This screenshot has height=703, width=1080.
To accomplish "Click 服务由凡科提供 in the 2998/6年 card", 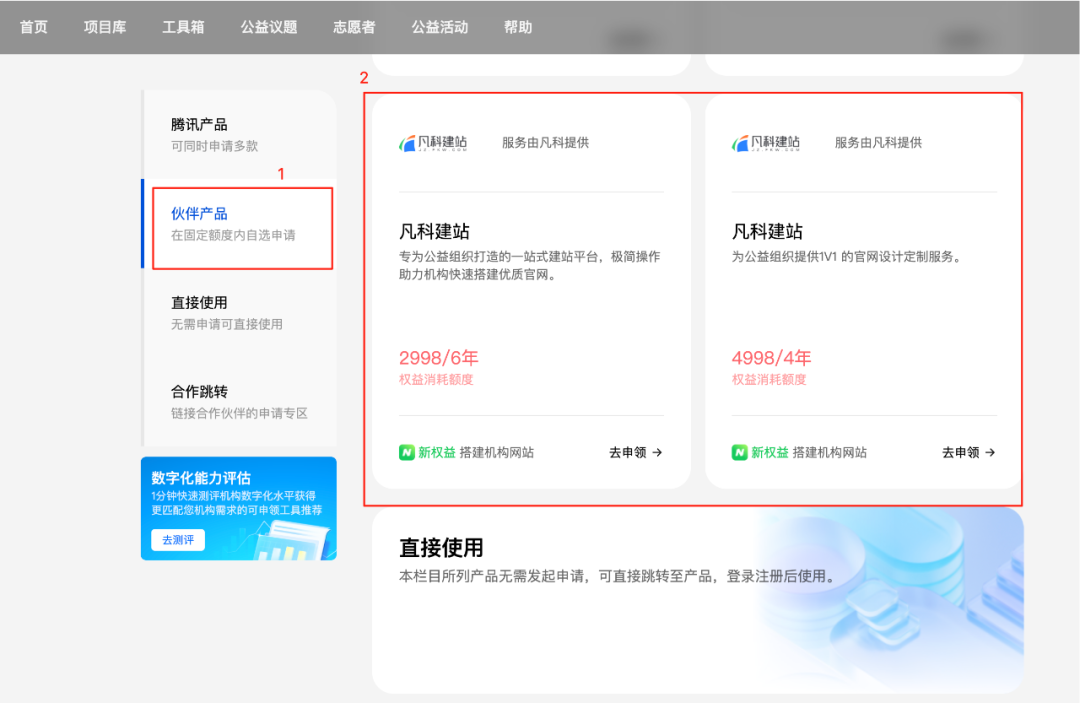I will [546, 143].
